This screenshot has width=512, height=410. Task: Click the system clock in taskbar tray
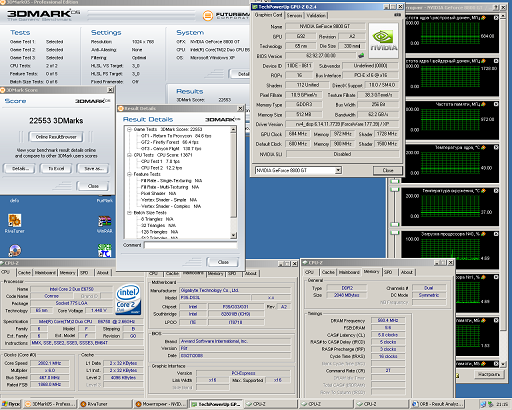tap(502, 404)
